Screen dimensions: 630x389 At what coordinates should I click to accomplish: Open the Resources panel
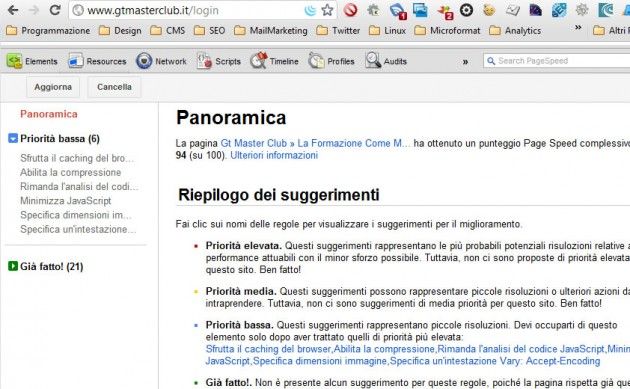click(x=97, y=61)
